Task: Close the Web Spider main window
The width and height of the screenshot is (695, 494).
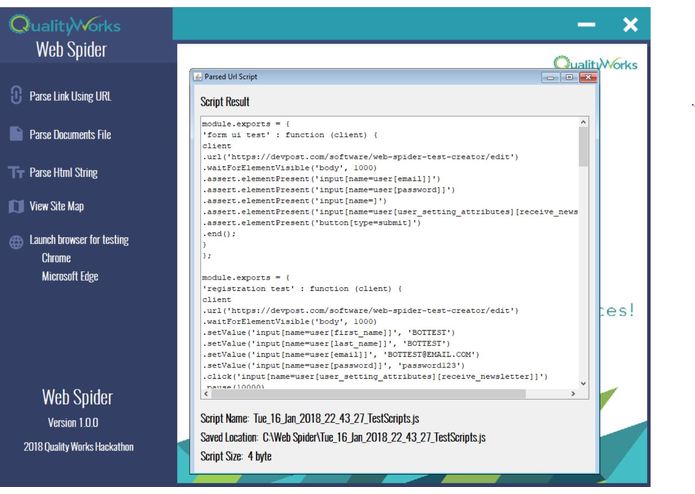Action: point(630,24)
